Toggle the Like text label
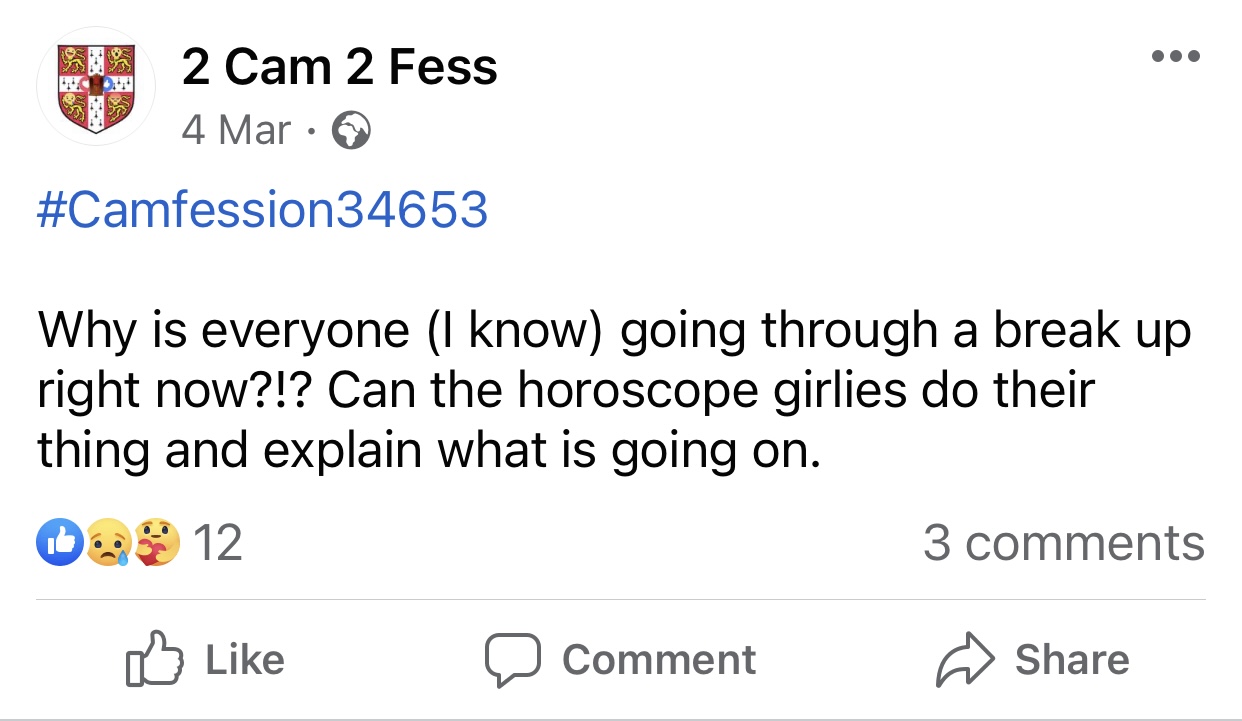1242x721 pixels. 244,660
